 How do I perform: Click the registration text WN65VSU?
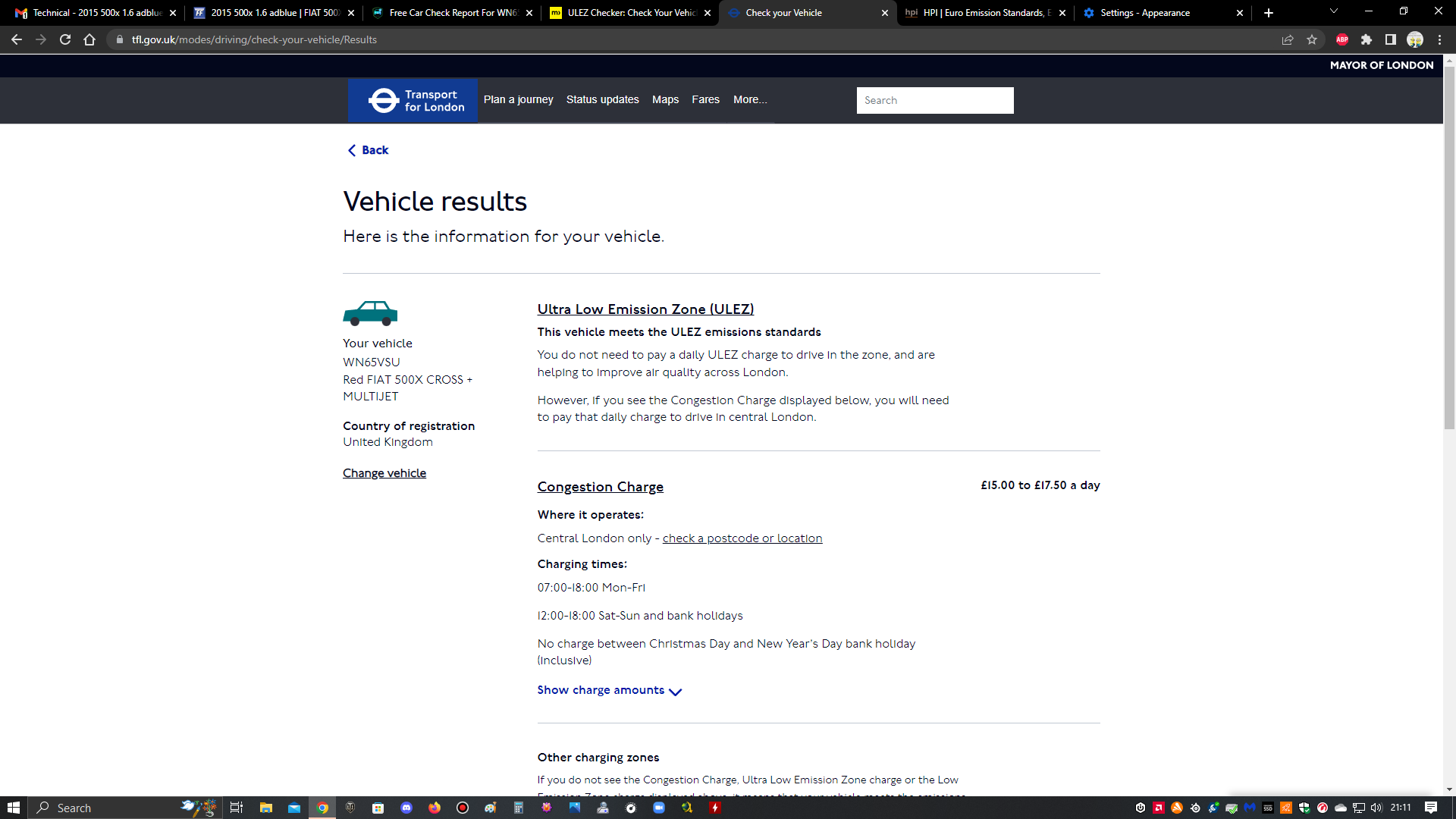pyautogui.click(x=372, y=362)
